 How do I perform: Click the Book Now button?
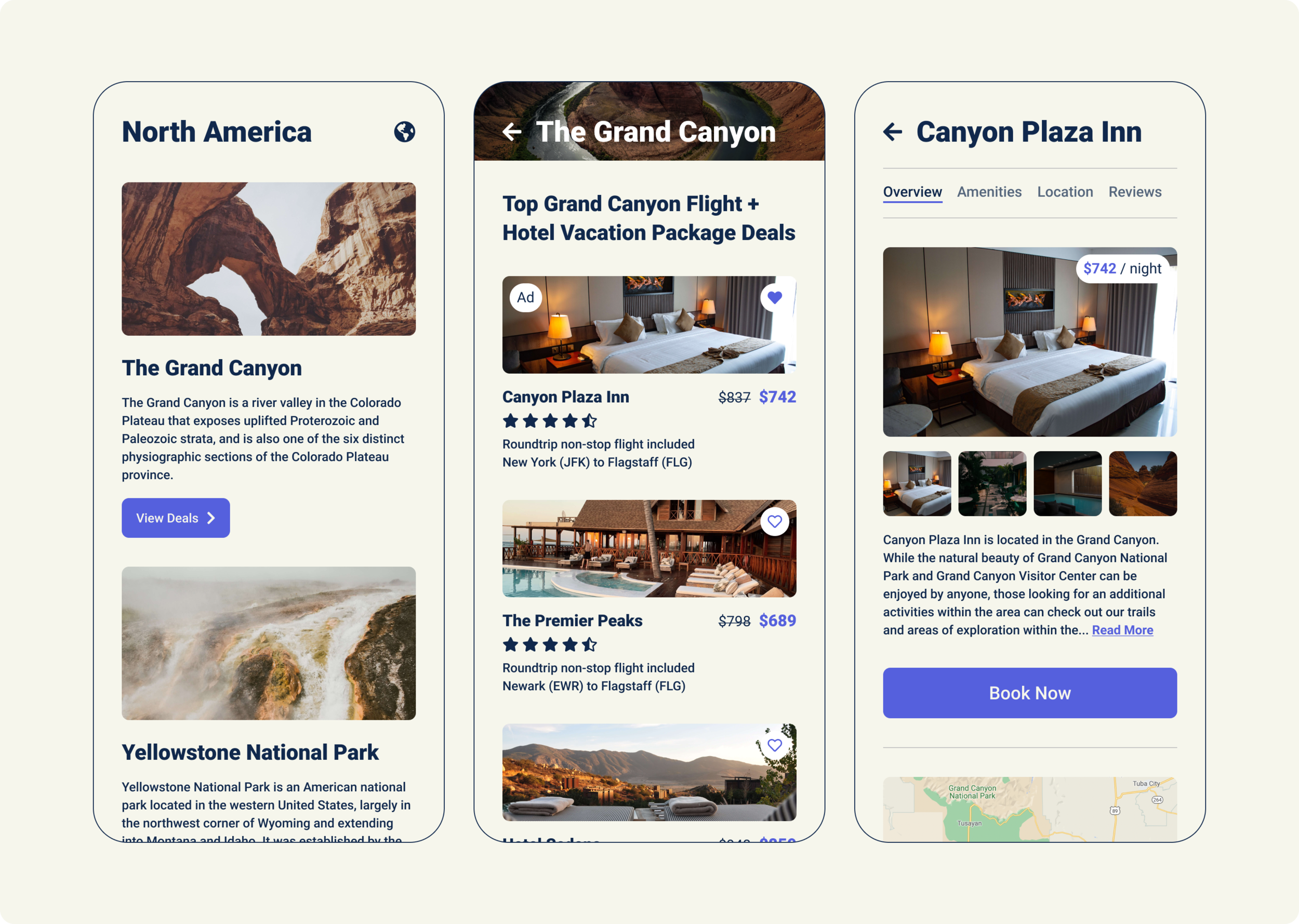pyautogui.click(x=1029, y=693)
